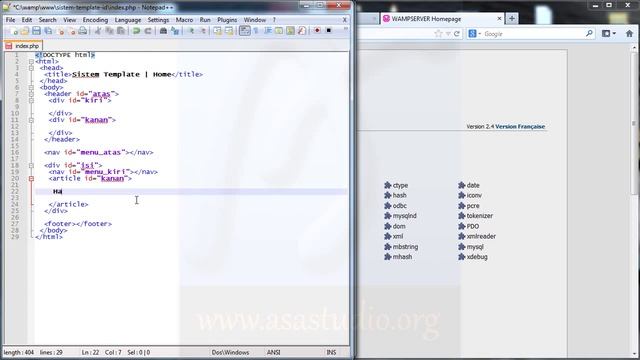
Task: Toggle the Word Wrap toolbar button
Action: tap(244, 31)
